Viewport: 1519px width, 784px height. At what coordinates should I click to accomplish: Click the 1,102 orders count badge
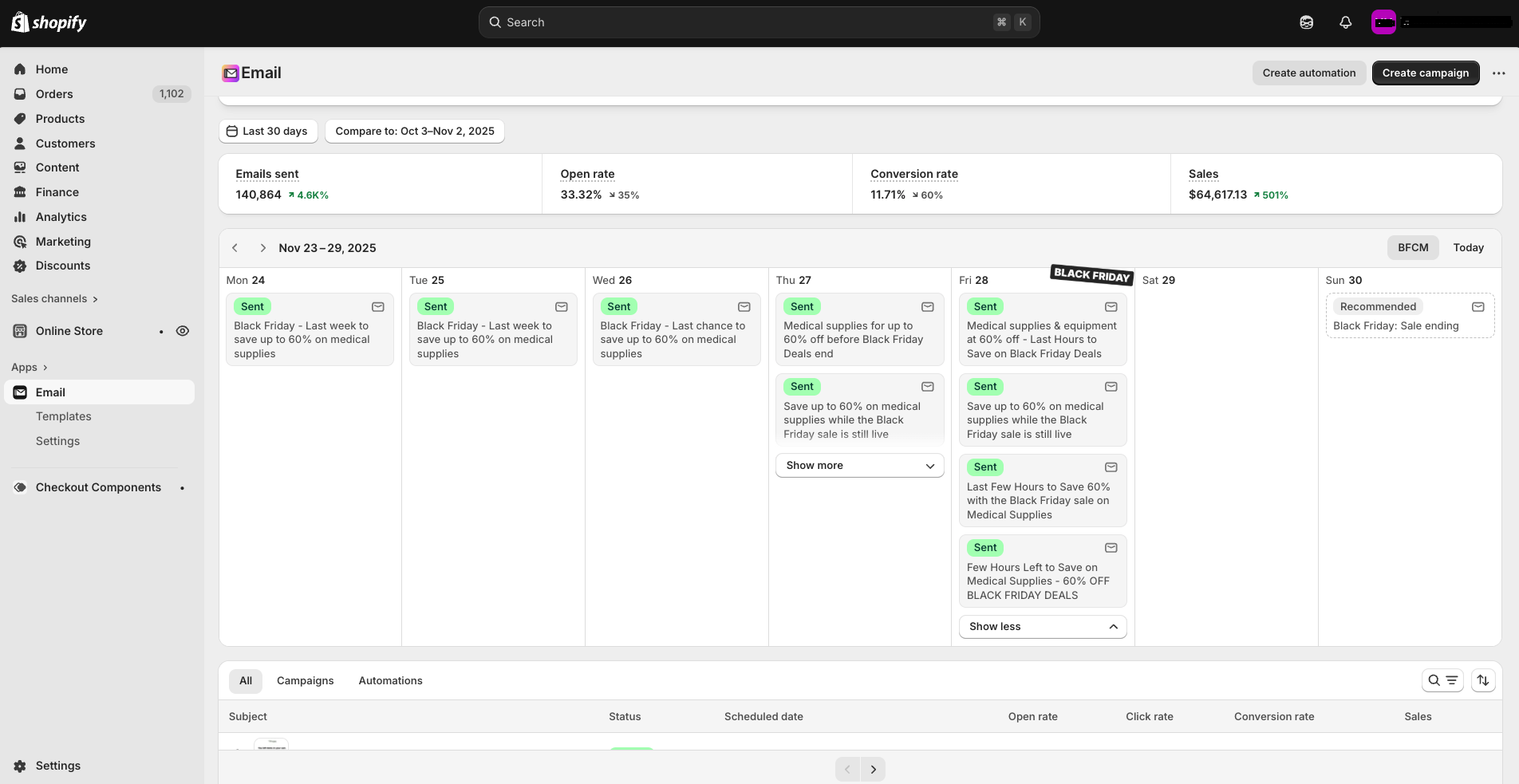pyautogui.click(x=172, y=94)
